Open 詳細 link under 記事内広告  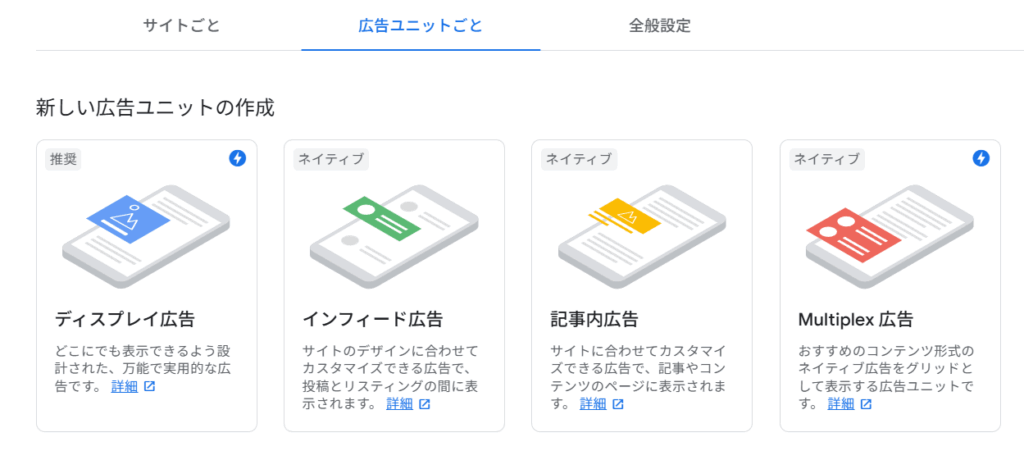coord(593,404)
